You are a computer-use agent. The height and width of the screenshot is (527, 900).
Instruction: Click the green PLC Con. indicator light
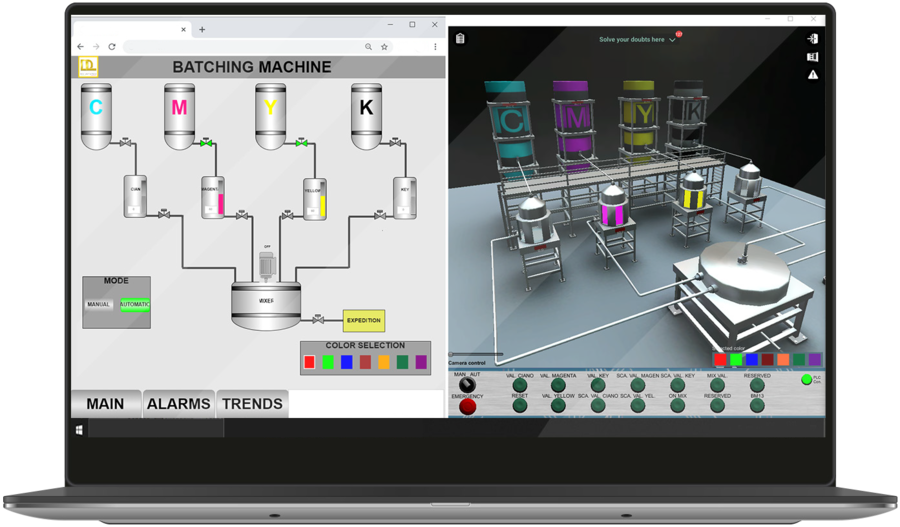pos(806,379)
